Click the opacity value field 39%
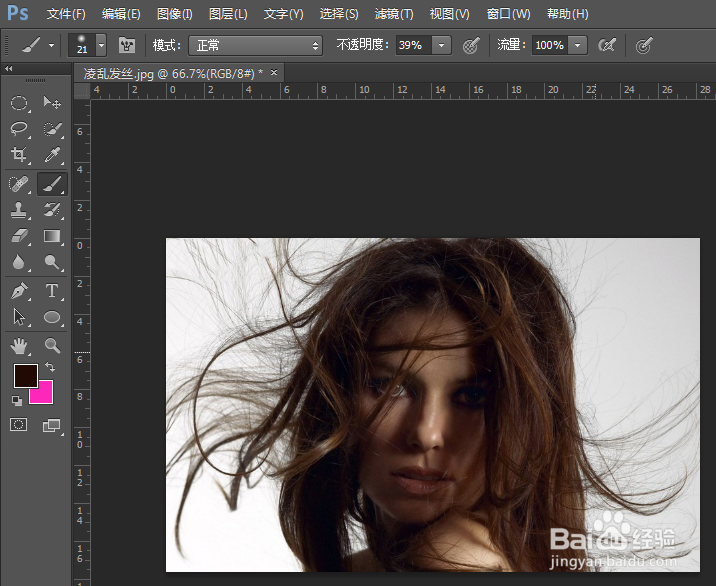Viewport: 716px width, 586px height. (413, 46)
